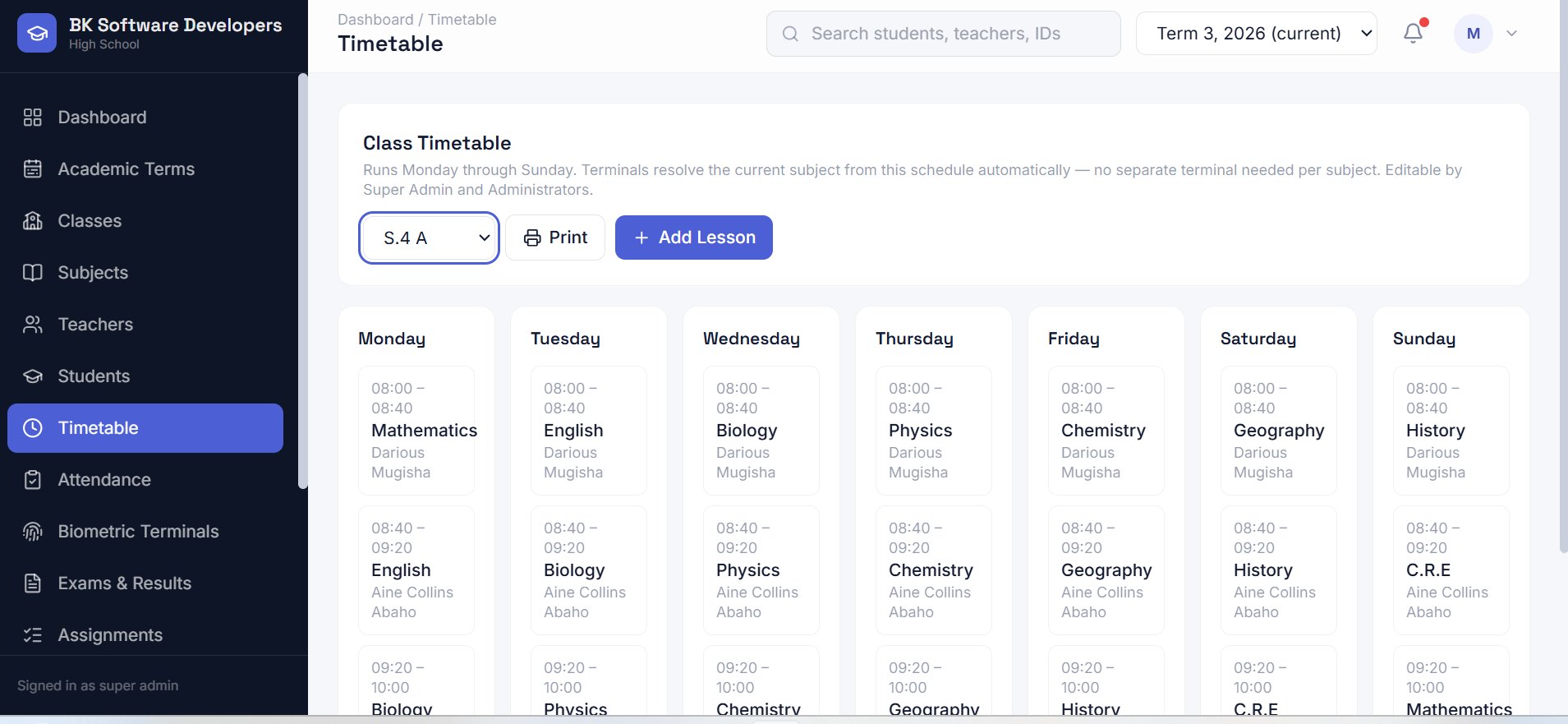Viewport: 1568px width, 724px height.
Task: Select Thursday 08:40 Chemistry lesson card
Action: point(934,570)
